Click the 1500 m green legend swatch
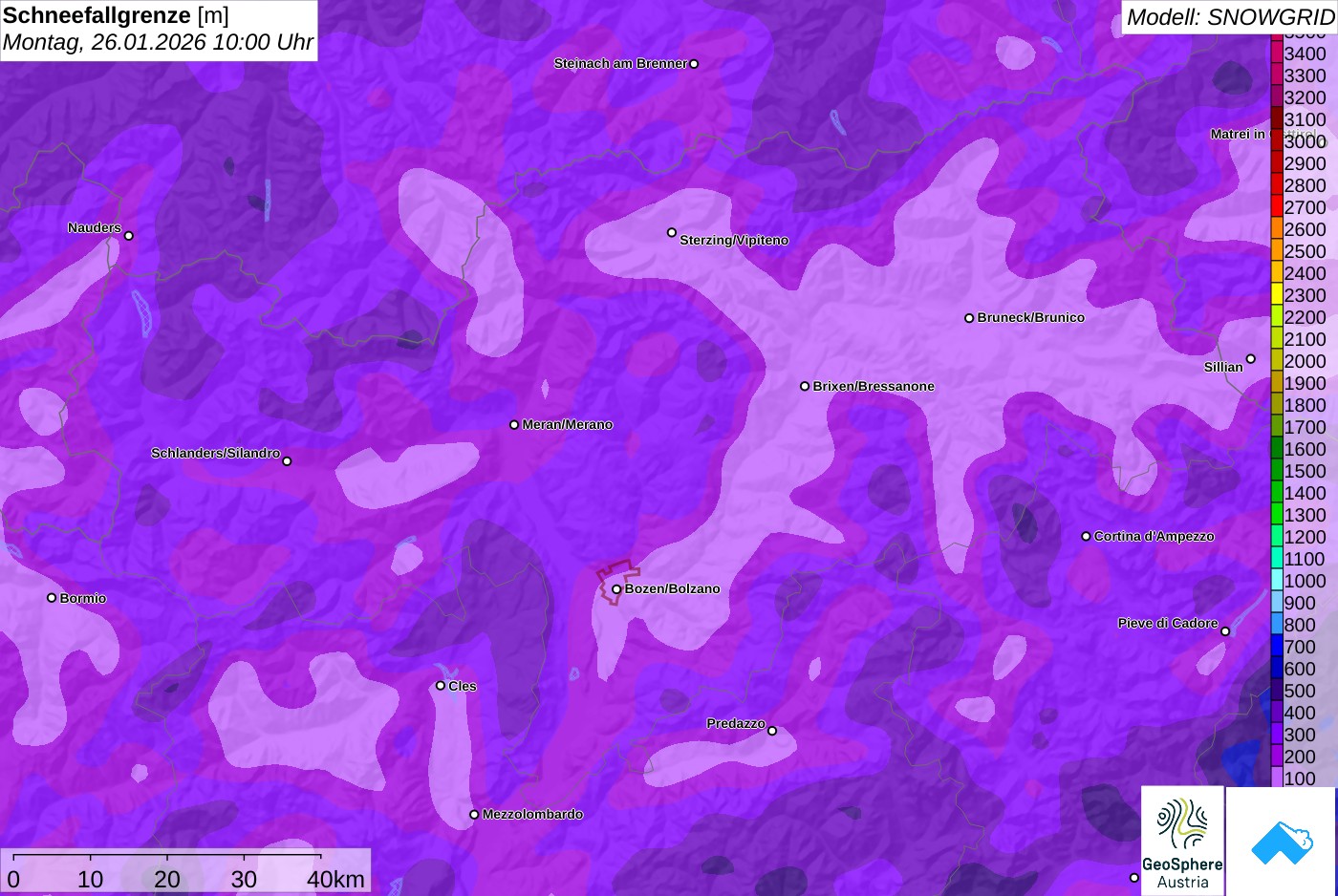Image resolution: width=1338 pixels, height=896 pixels. (1277, 471)
